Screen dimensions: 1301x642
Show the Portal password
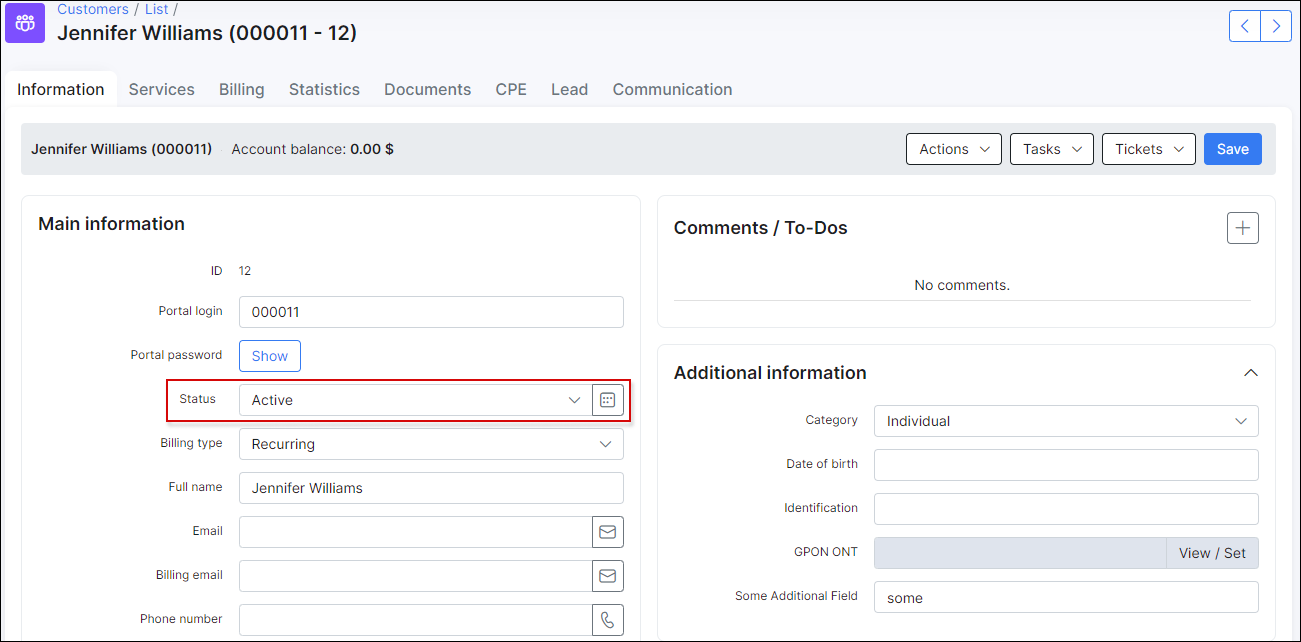[x=269, y=356]
